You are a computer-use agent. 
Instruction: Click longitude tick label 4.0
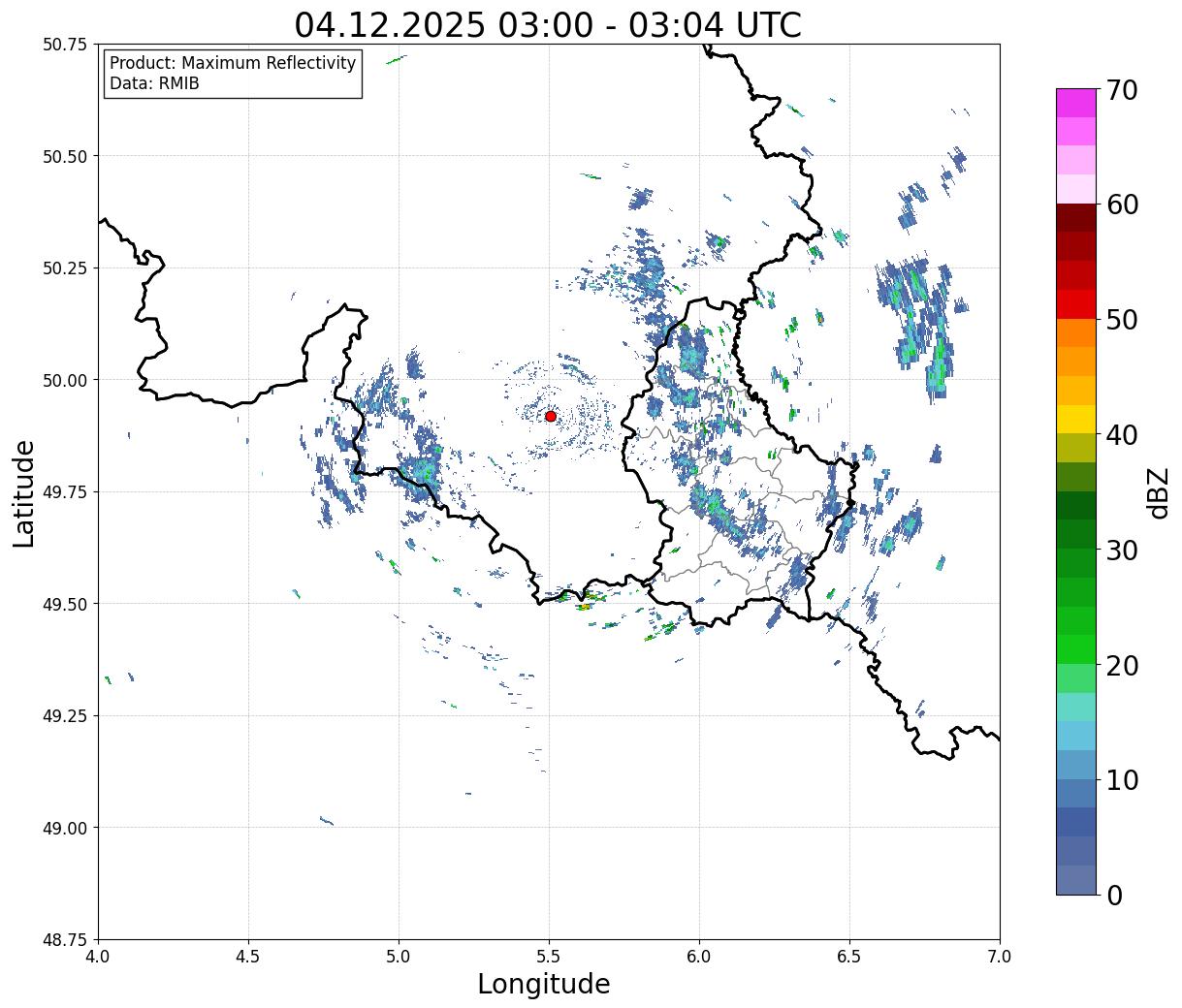pos(98,957)
